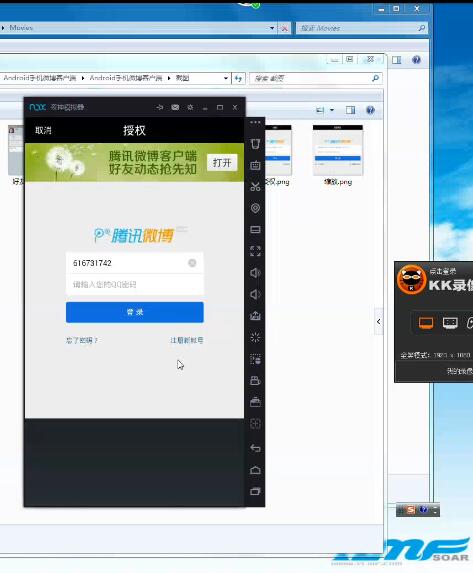Screen dimensions: 473x573
Task: Open the toolbox briefcase icon in Nox sidebar
Action: pos(256,402)
